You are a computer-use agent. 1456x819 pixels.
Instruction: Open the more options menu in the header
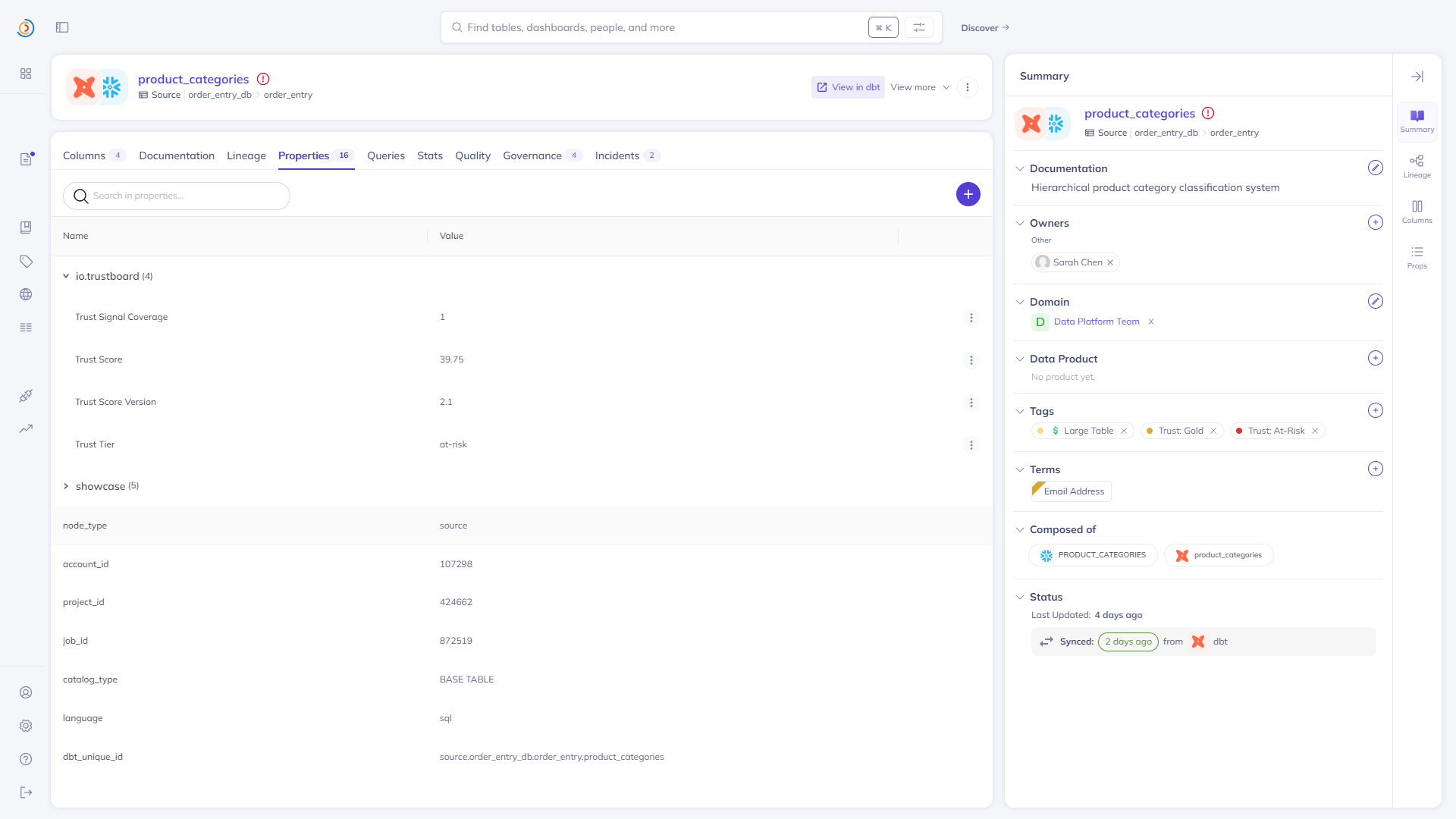point(968,87)
